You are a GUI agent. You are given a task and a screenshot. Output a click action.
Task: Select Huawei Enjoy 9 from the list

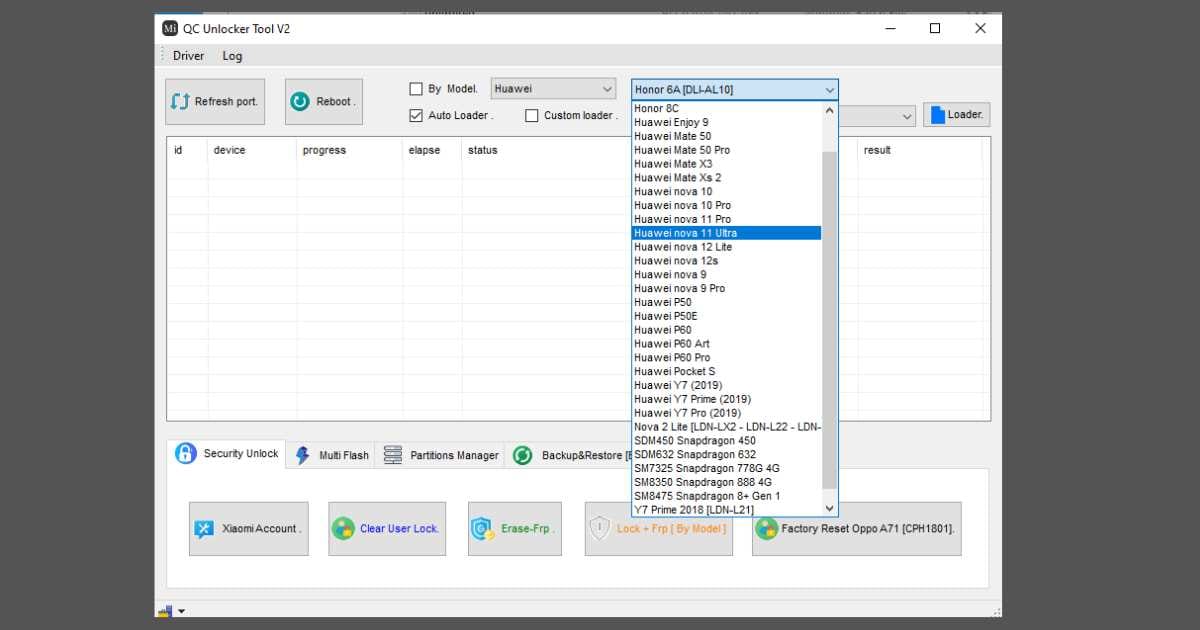726,122
